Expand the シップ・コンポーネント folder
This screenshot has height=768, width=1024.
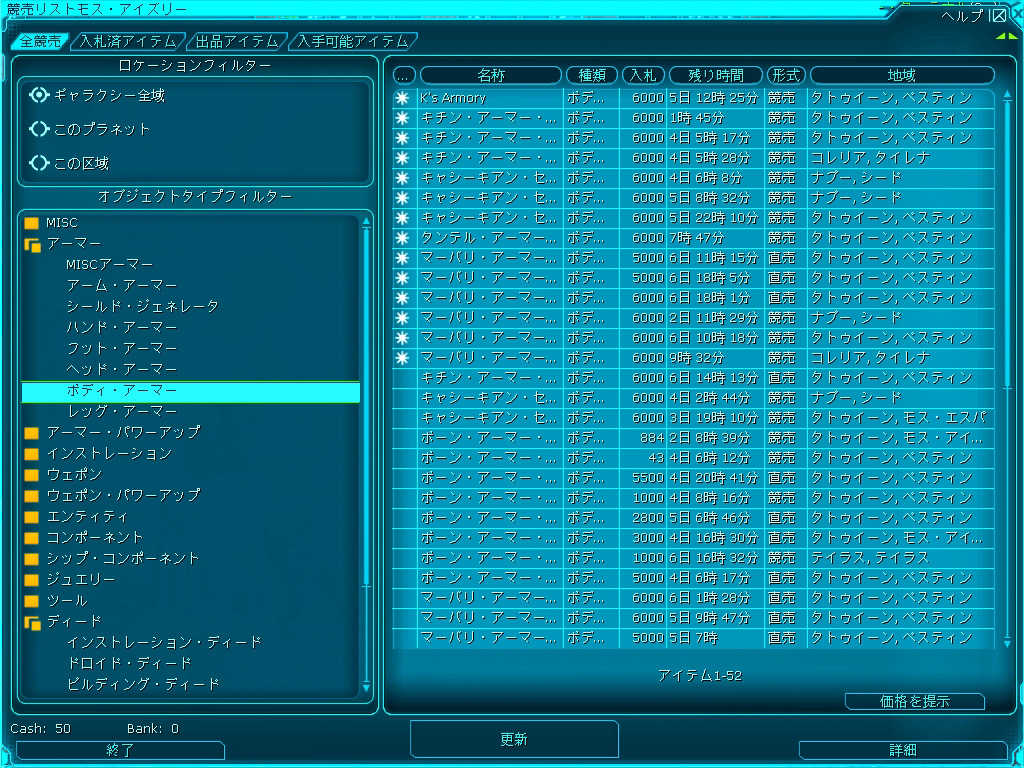[x=31, y=559]
